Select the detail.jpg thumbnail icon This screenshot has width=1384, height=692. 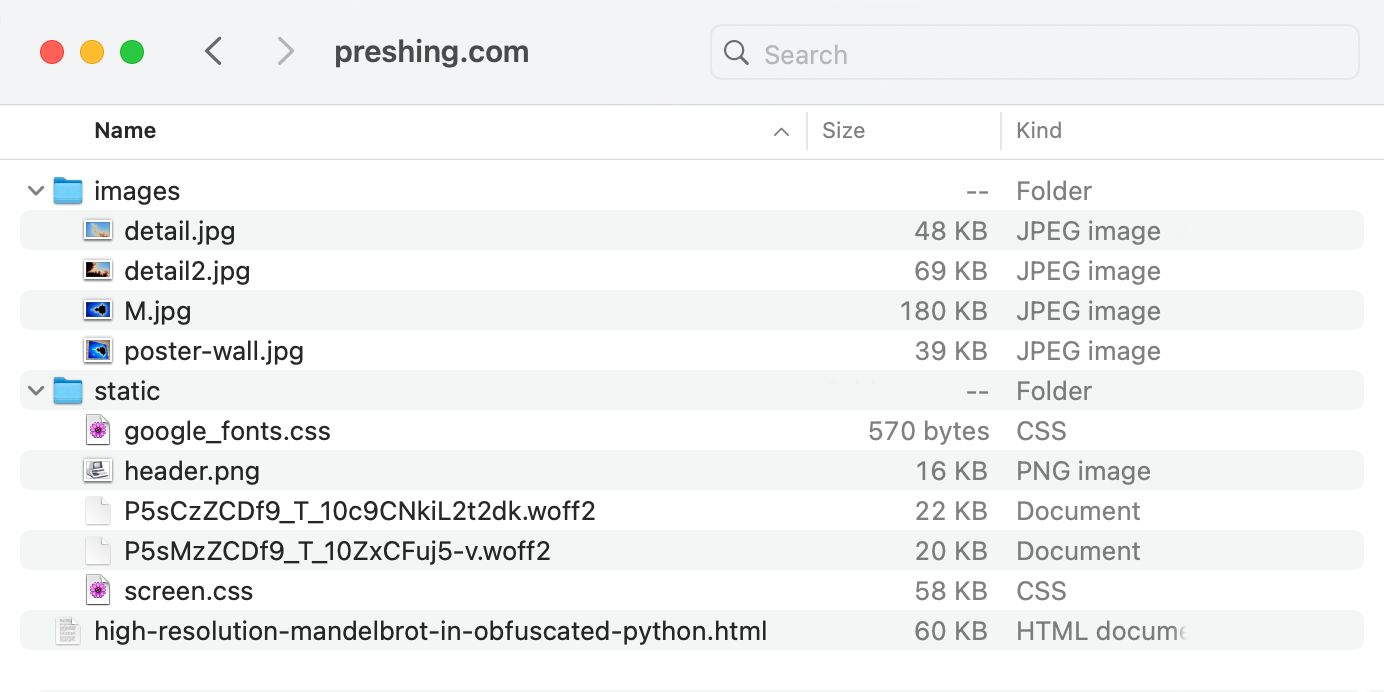click(x=98, y=231)
